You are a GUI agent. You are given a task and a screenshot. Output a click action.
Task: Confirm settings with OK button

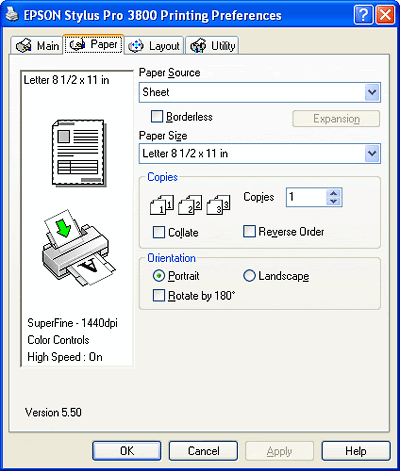click(127, 451)
